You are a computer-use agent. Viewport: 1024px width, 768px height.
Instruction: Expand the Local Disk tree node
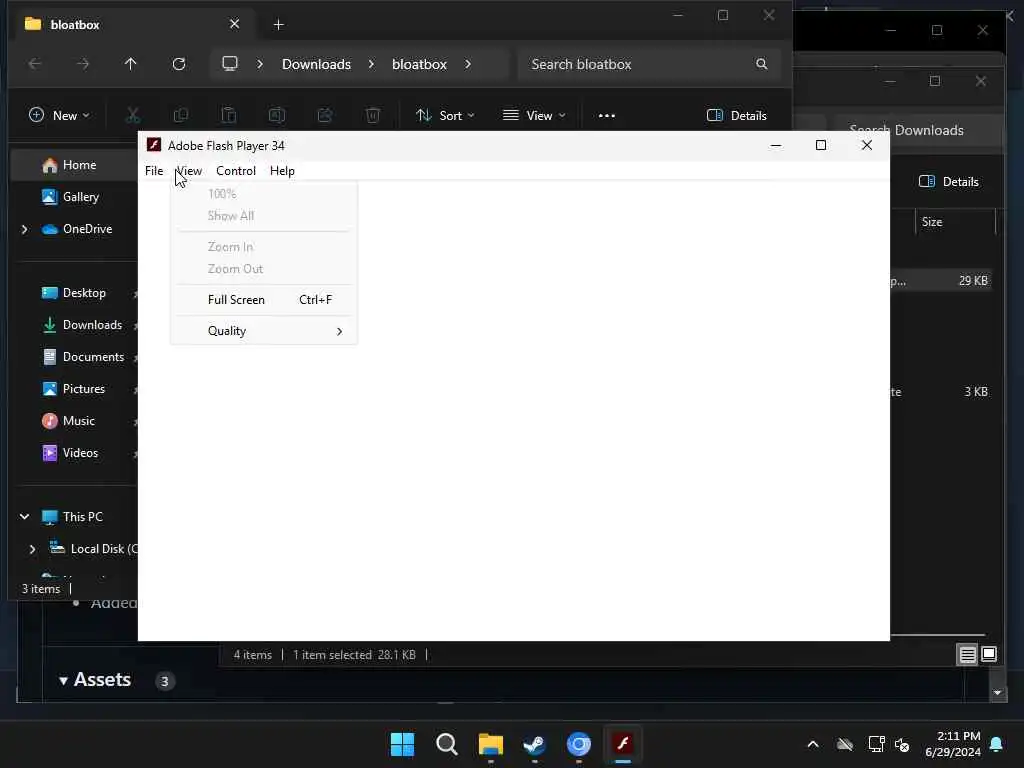pos(32,549)
